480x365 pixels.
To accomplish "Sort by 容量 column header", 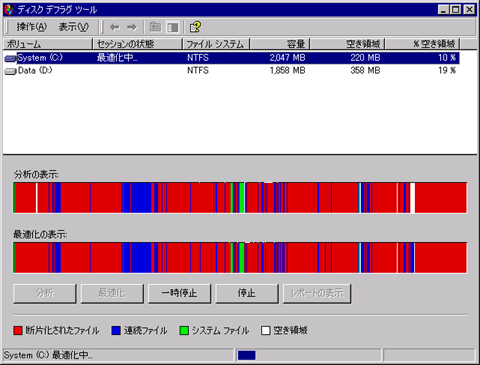I will [280, 44].
